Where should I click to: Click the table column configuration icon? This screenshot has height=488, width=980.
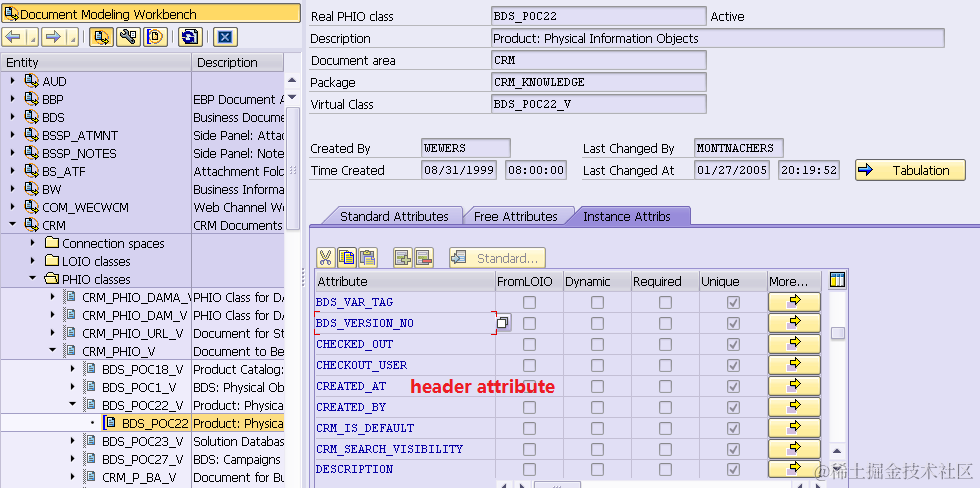tap(838, 280)
